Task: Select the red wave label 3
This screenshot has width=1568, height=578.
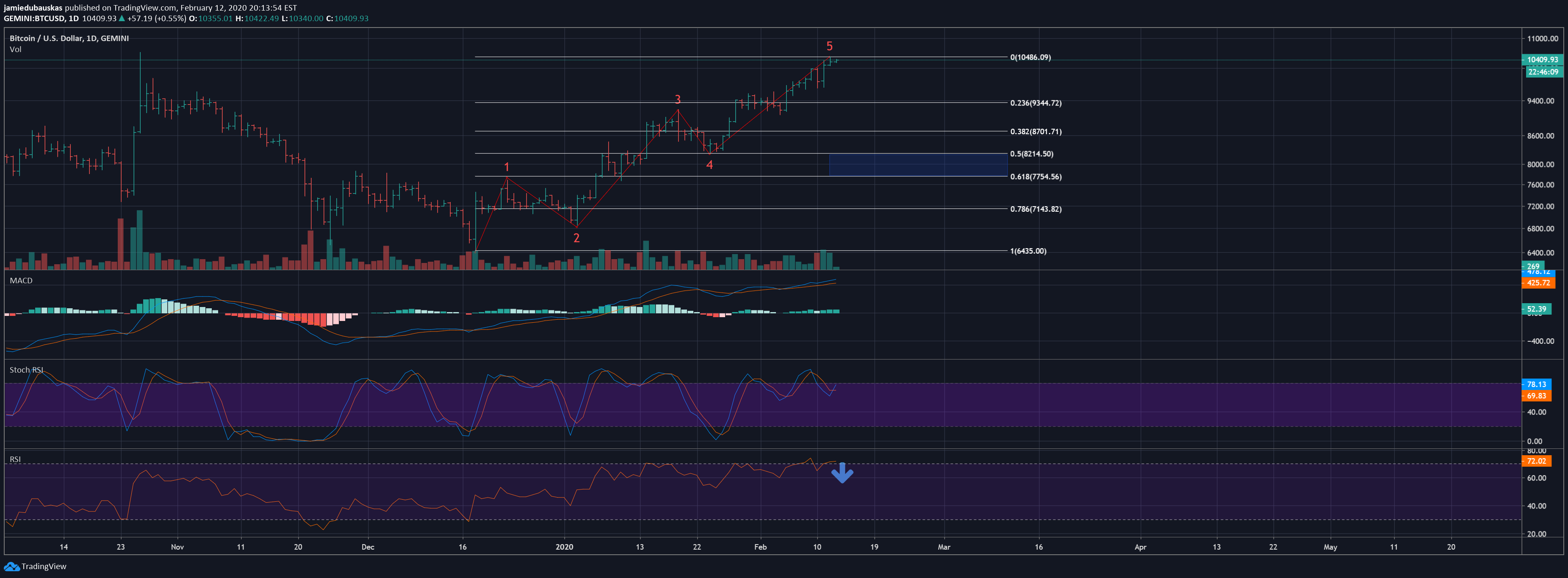Action: point(678,99)
